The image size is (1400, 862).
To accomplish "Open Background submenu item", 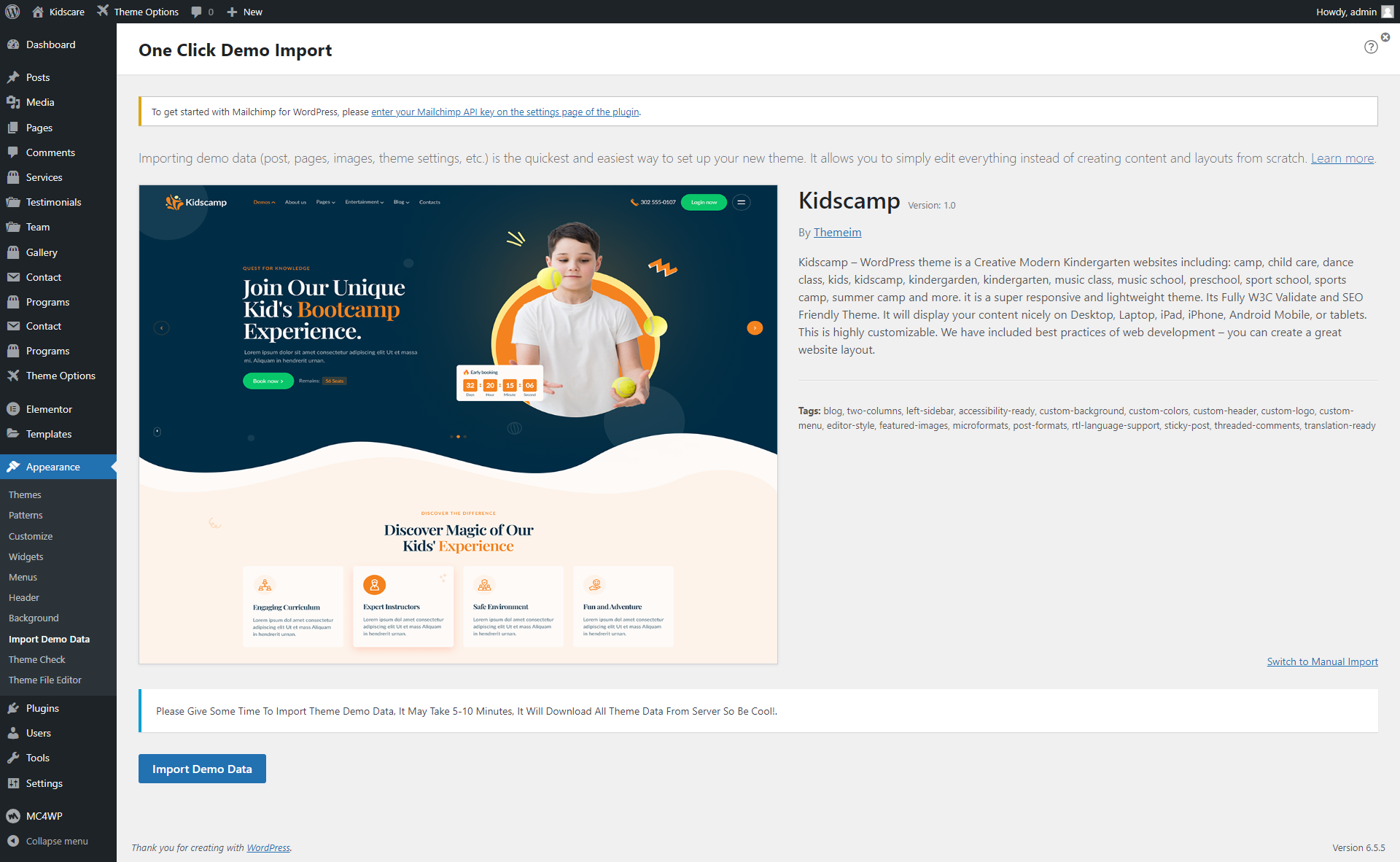I will pyautogui.click(x=34, y=618).
